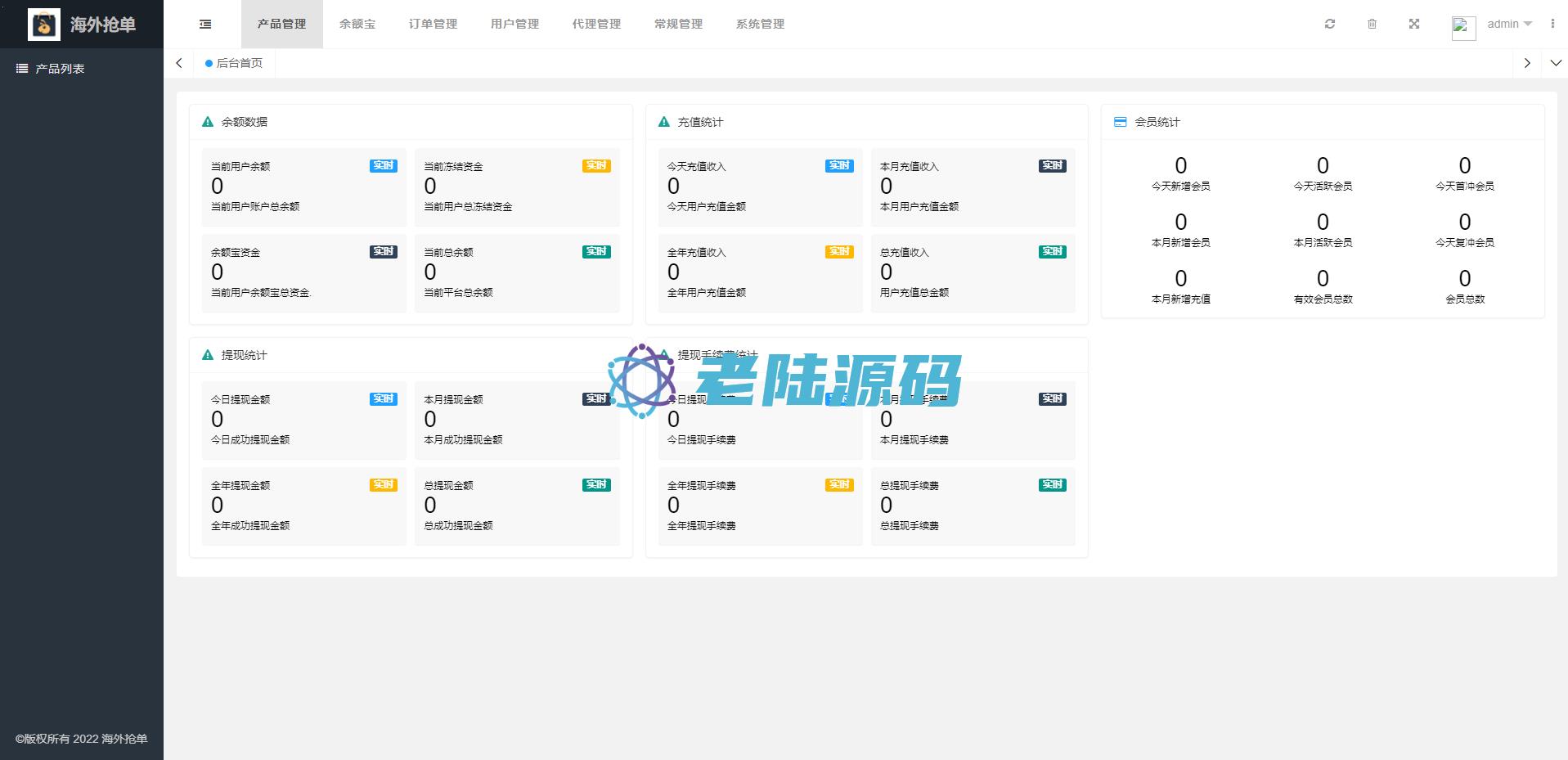Click the trash clear-cache icon
The width and height of the screenshot is (1568, 760).
tap(1372, 25)
